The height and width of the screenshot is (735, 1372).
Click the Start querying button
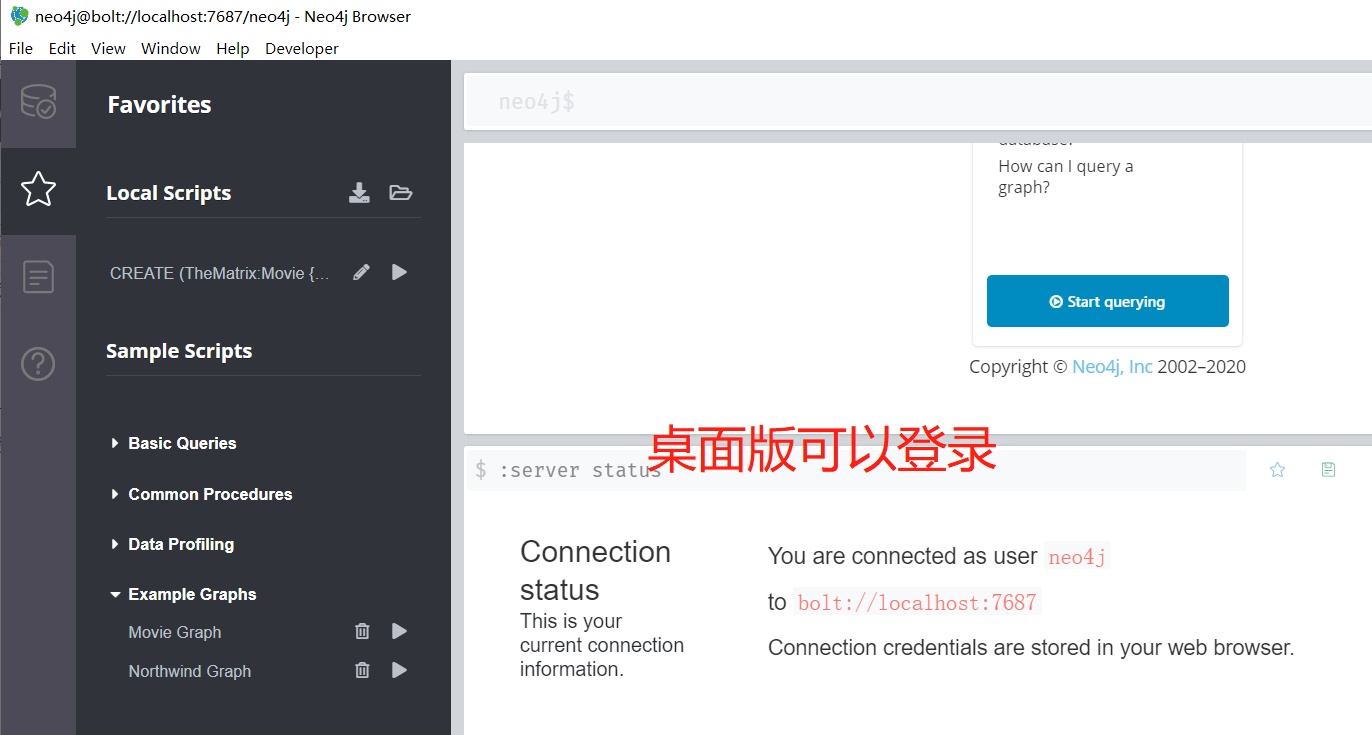[1108, 301]
